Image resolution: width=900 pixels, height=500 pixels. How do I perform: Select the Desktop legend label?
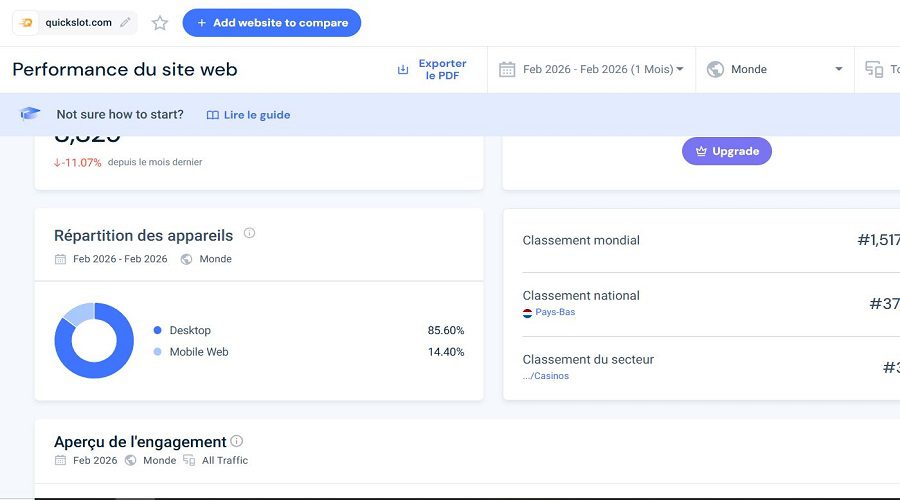click(x=190, y=330)
